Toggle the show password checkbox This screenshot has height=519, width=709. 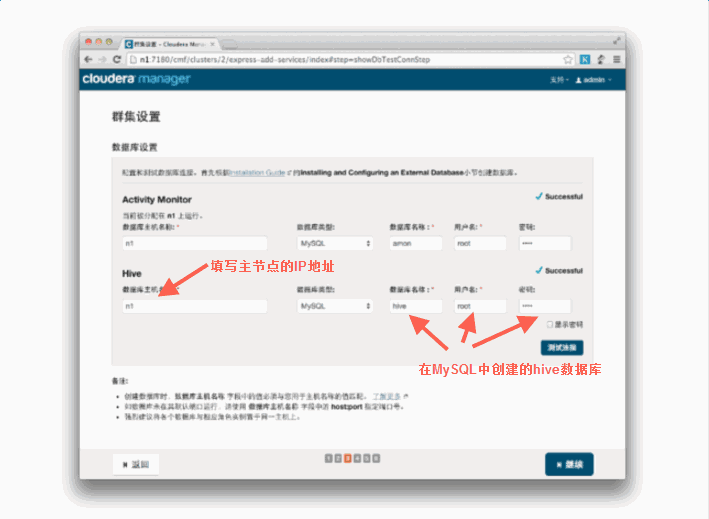pos(550,324)
